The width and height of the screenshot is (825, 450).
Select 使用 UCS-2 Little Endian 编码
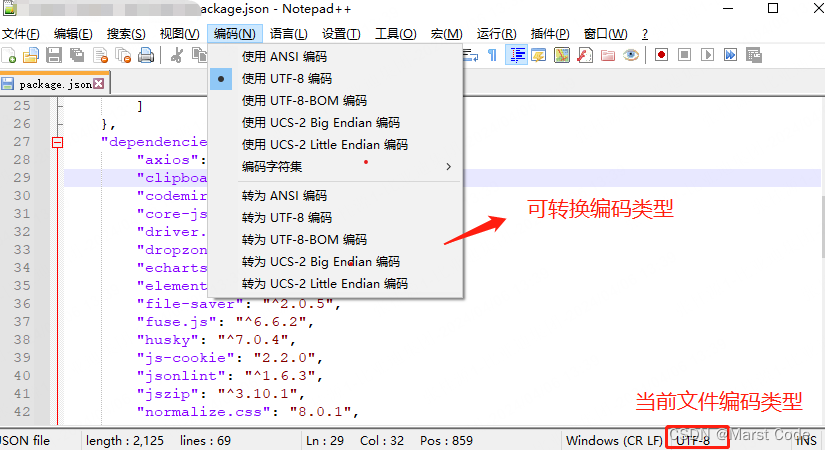coord(336,145)
